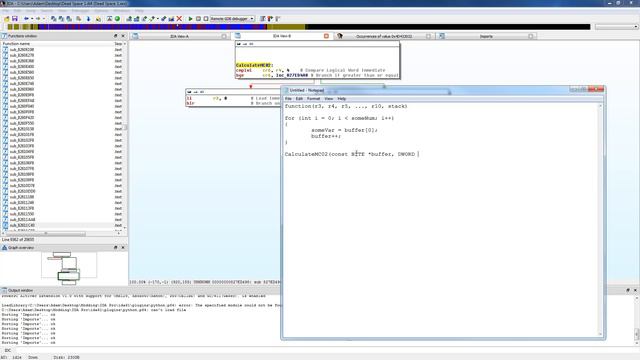Click the 'someVar = buffer[0];' line in Notepad
Screen dimensions: 640x360
point(344,130)
